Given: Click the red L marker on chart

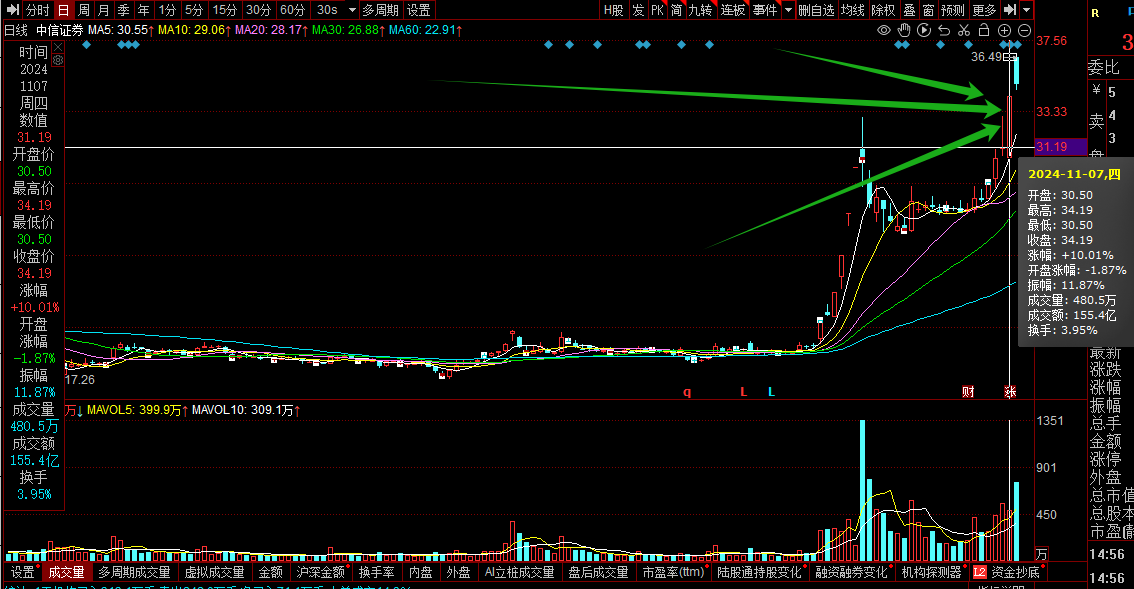Looking at the screenshot, I should coord(743,391).
